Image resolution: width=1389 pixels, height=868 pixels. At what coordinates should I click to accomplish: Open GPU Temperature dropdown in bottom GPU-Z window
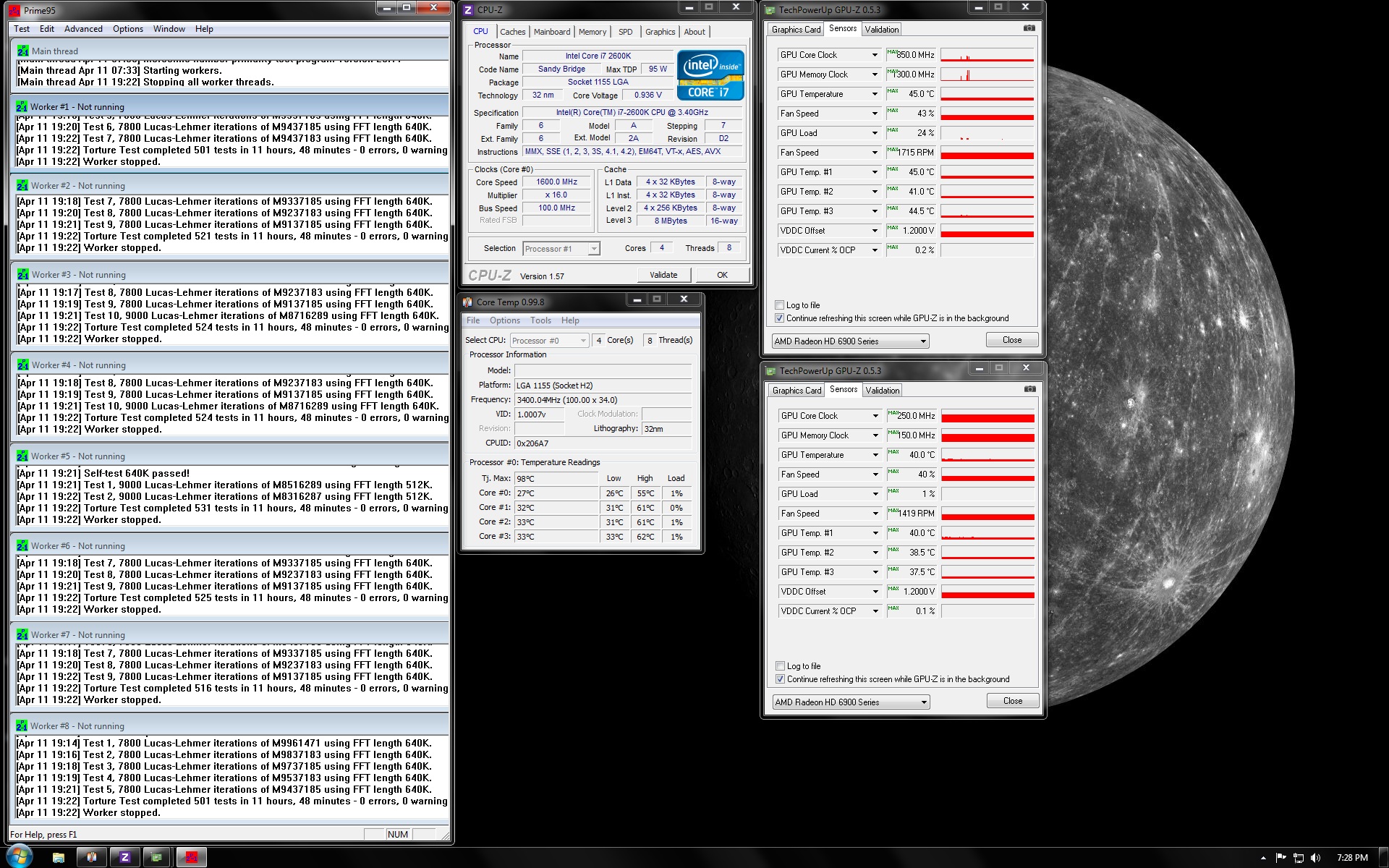pos(875,455)
